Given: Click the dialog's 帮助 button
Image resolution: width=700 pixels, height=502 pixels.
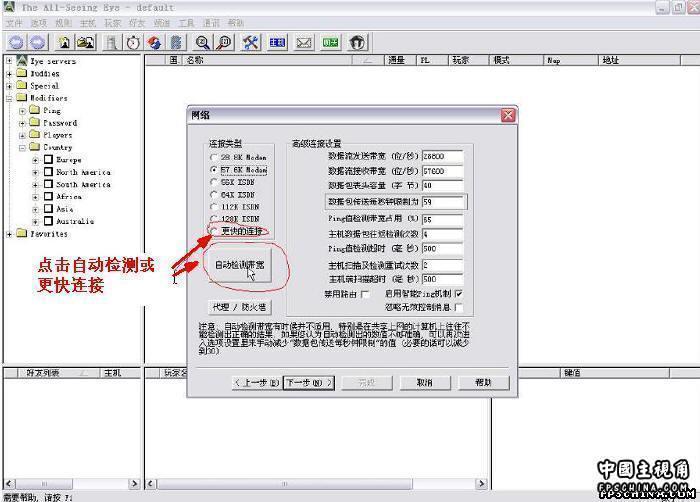Looking at the screenshot, I should 483,383.
